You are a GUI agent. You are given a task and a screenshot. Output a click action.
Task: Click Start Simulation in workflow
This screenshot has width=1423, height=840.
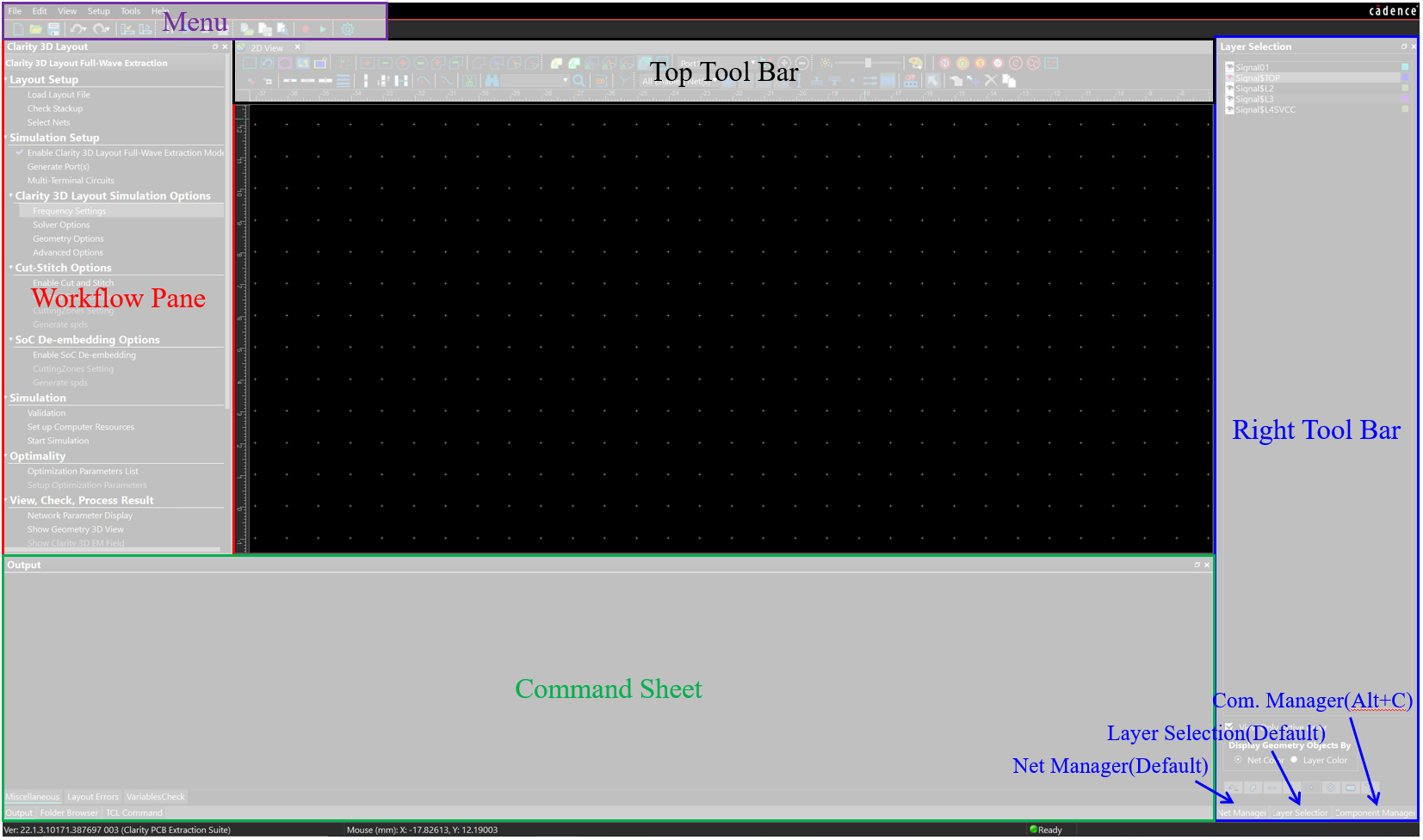coord(58,441)
